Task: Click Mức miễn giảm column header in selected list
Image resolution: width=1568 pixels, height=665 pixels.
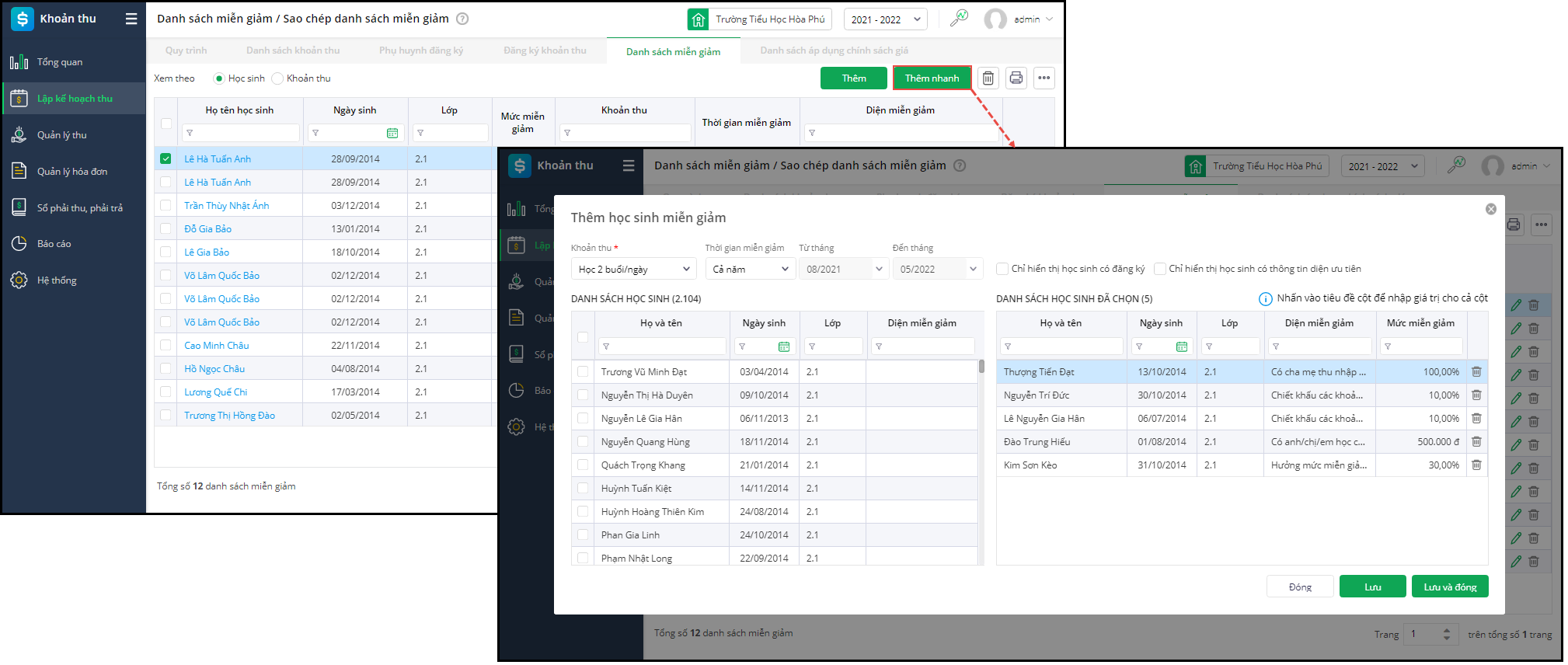Action: 1420,323
